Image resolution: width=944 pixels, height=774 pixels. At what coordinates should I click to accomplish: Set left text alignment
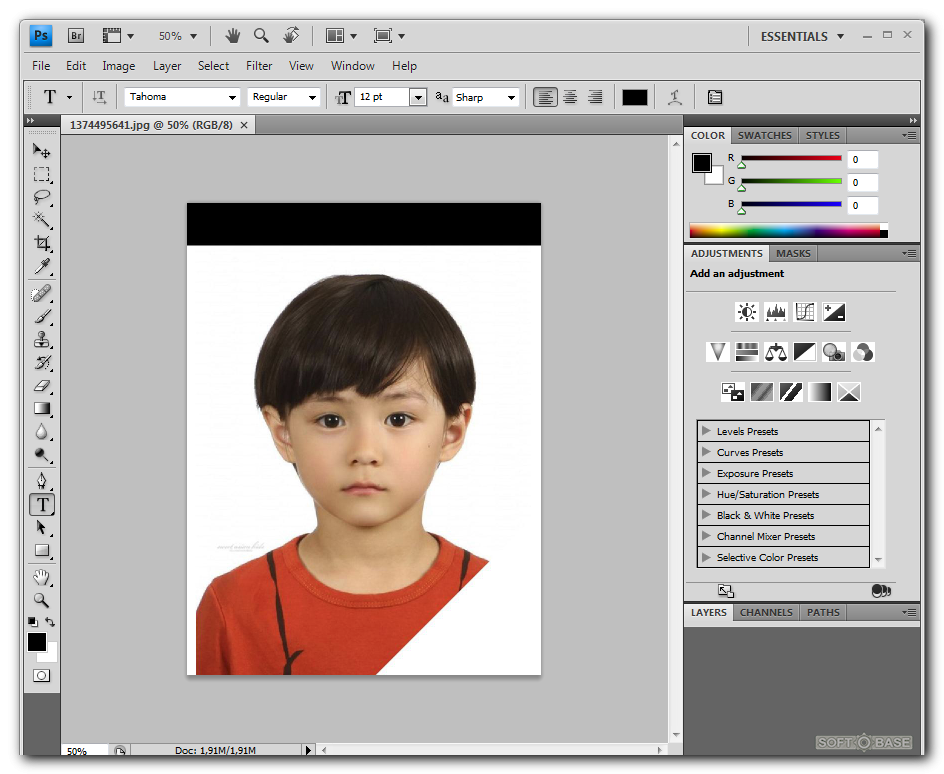545,97
